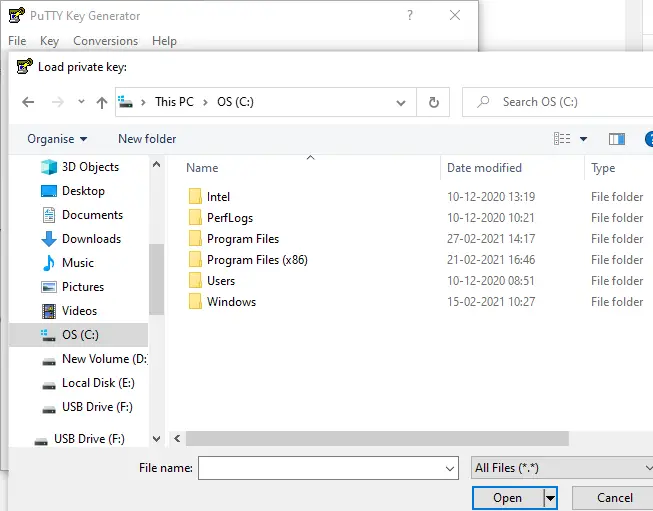Open the recent locations chevron

[x=81, y=102]
